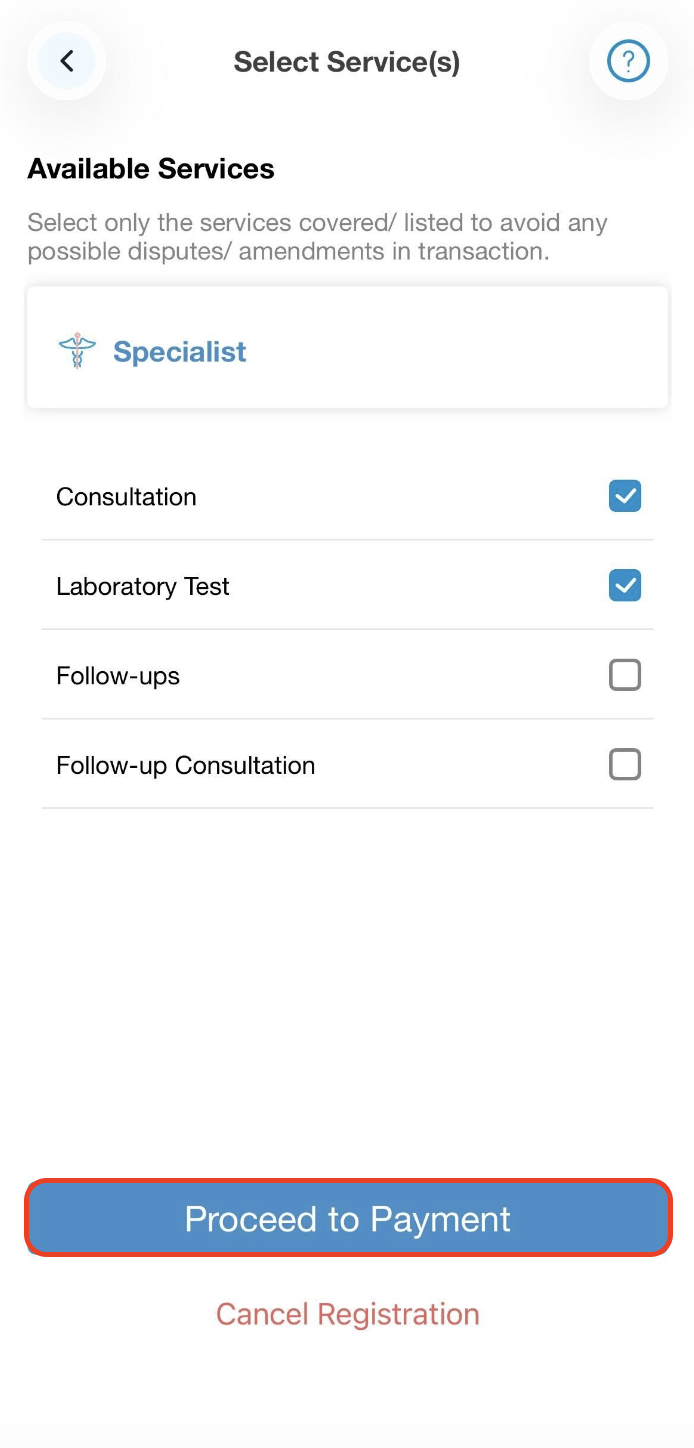Select the Laboratory Test service label
The height and width of the screenshot is (1448, 694).
pyautogui.click(x=143, y=587)
